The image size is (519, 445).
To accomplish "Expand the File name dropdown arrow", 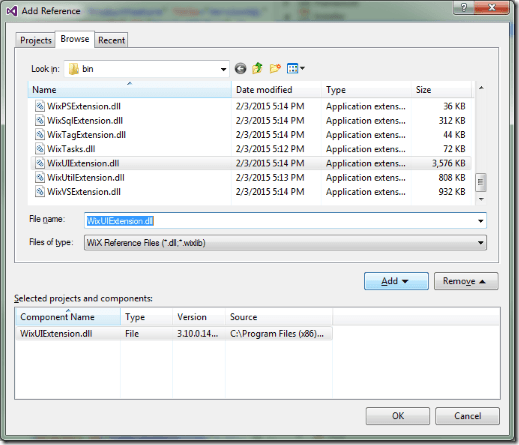I will pyautogui.click(x=480, y=221).
